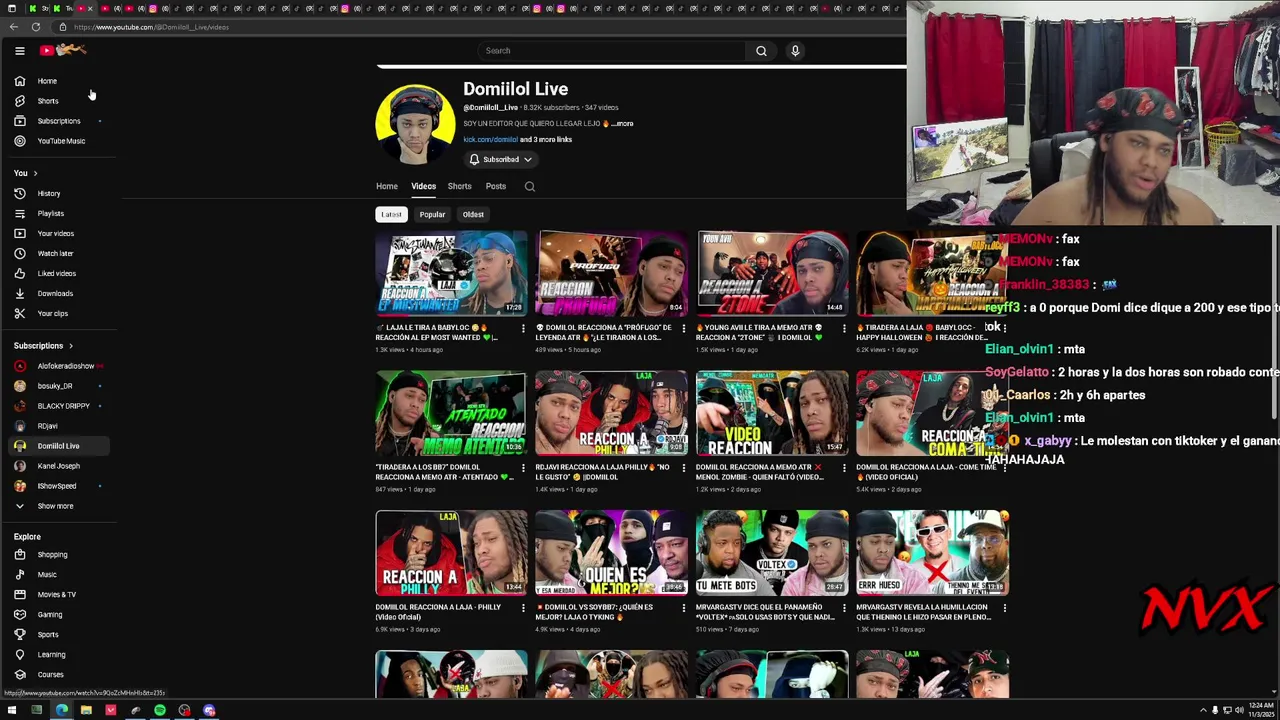The height and width of the screenshot is (720, 1280).
Task: Click the search magnifier button
Action: 761,50
